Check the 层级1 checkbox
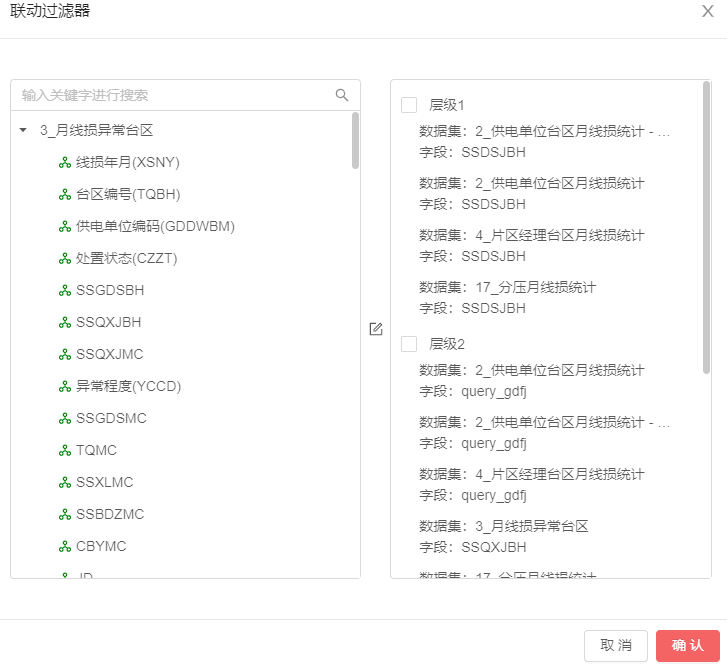Viewport: 727px width, 669px height. [409, 105]
